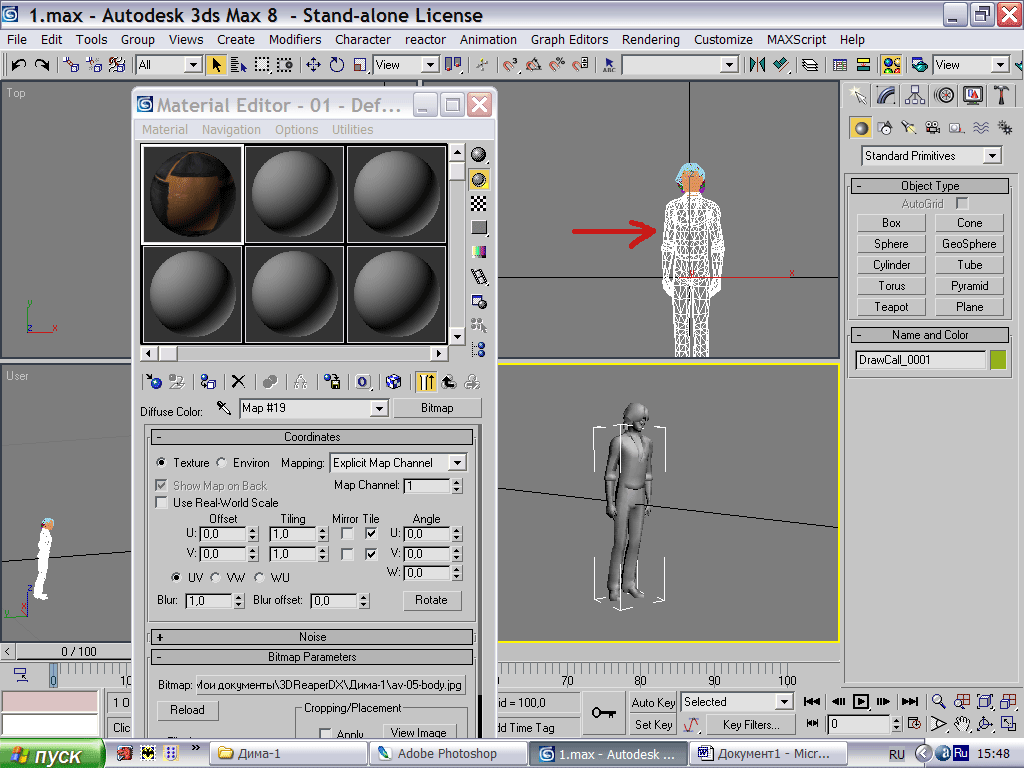Select the Lights category icon
1024x768 pixels.
(x=909, y=128)
